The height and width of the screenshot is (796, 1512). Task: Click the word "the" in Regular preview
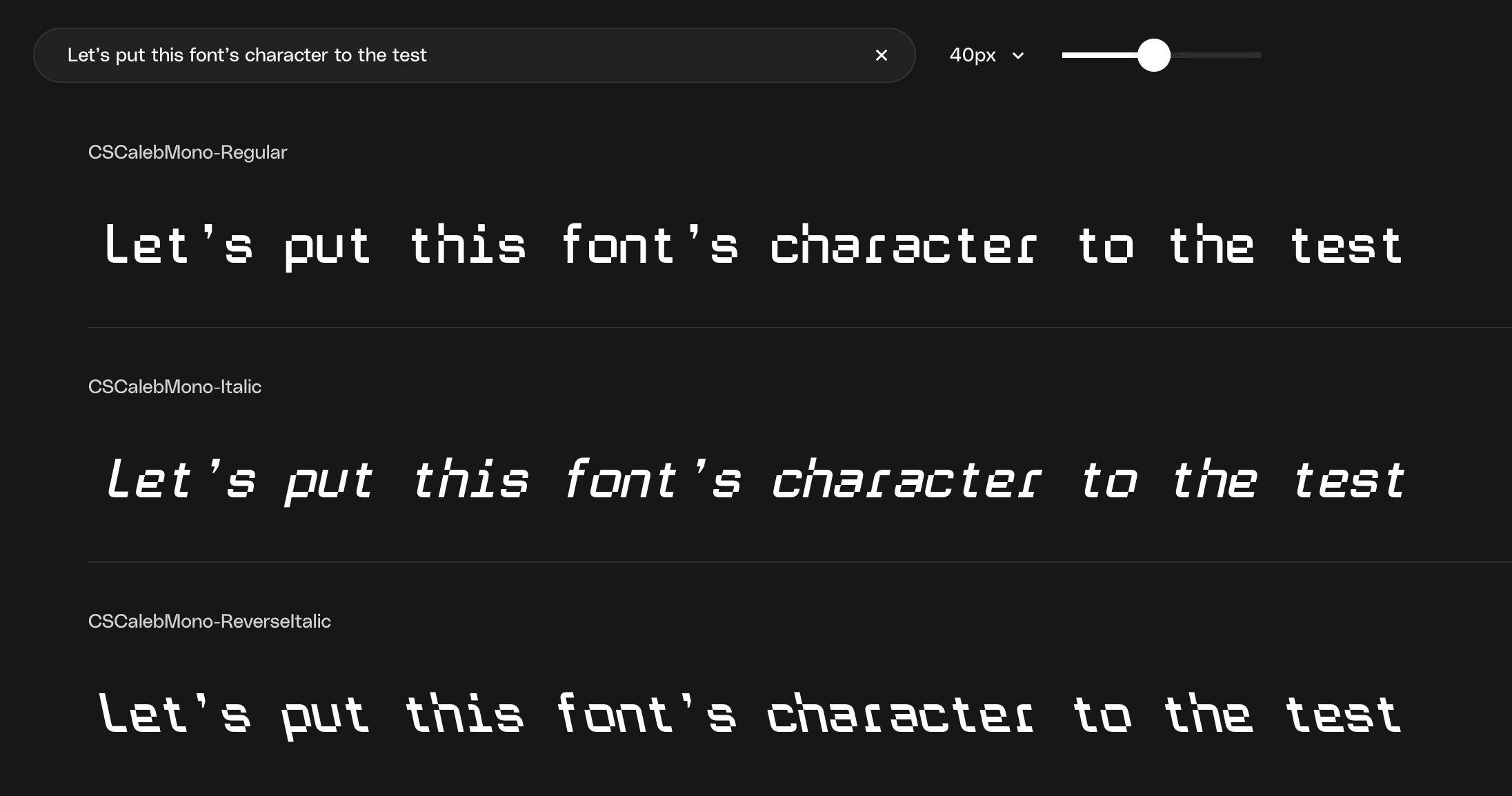(1211, 246)
